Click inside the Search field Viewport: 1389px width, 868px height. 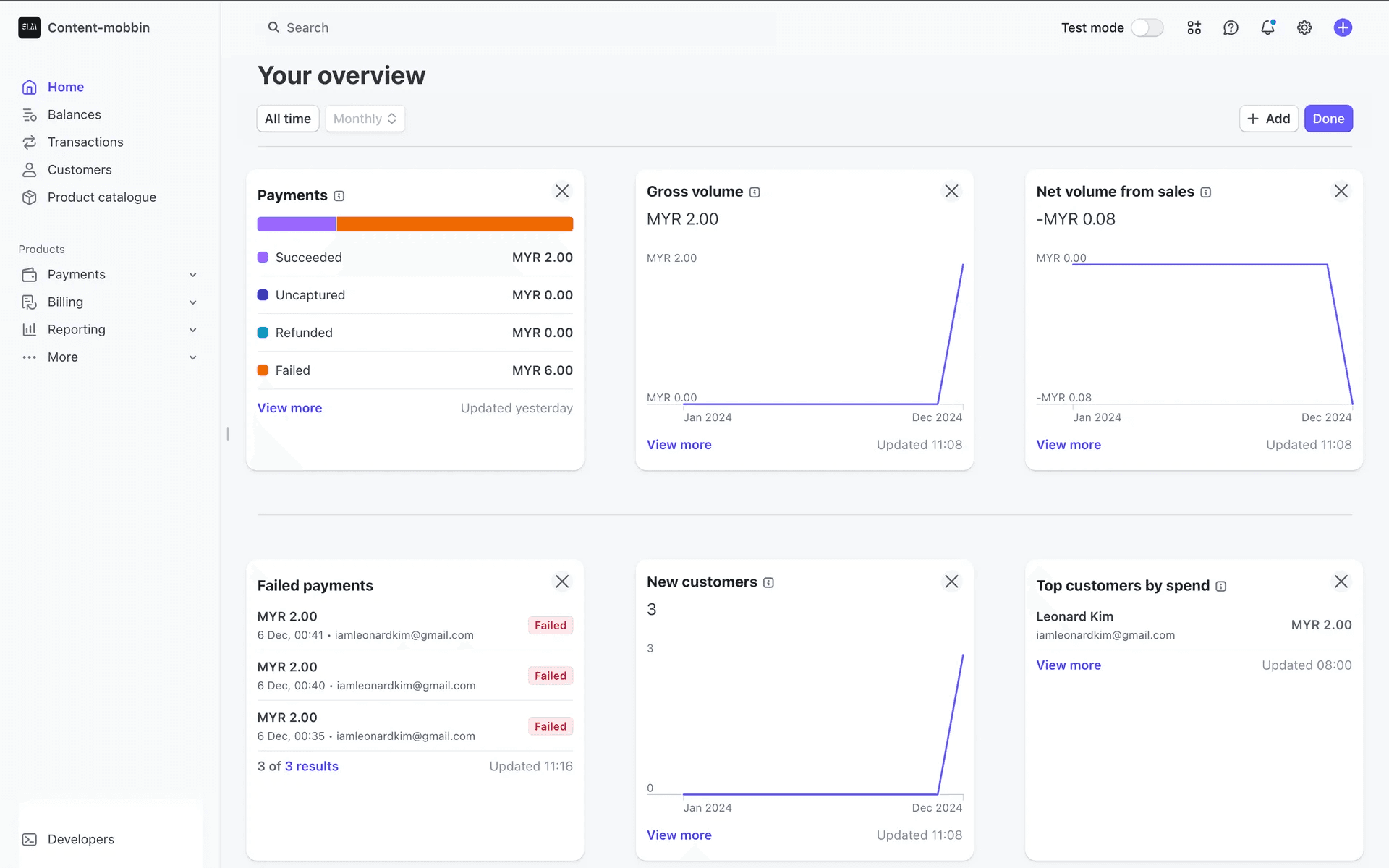click(x=514, y=27)
